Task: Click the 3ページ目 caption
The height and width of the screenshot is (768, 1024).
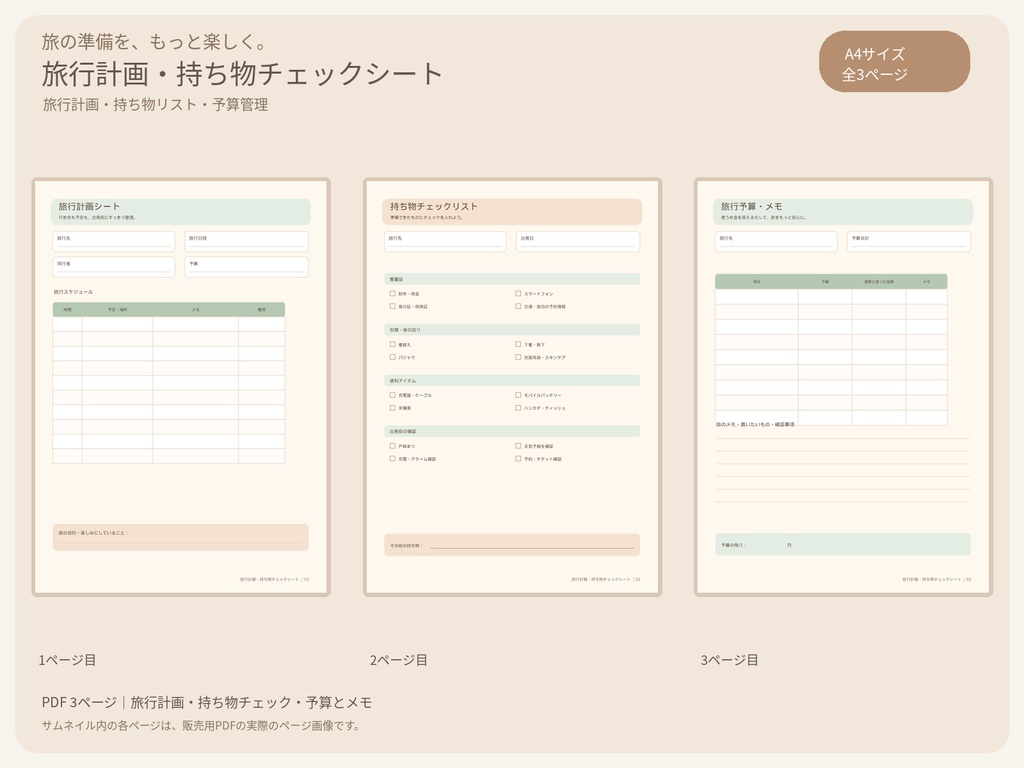Action: (729, 660)
